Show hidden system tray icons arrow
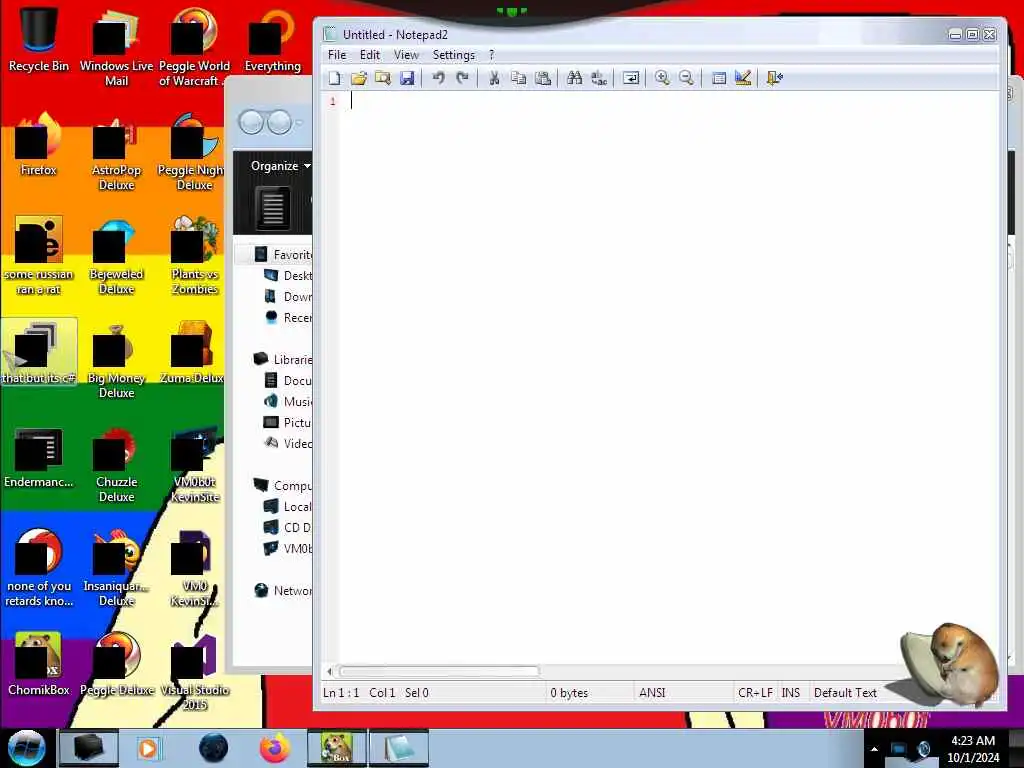 tap(874, 749)
